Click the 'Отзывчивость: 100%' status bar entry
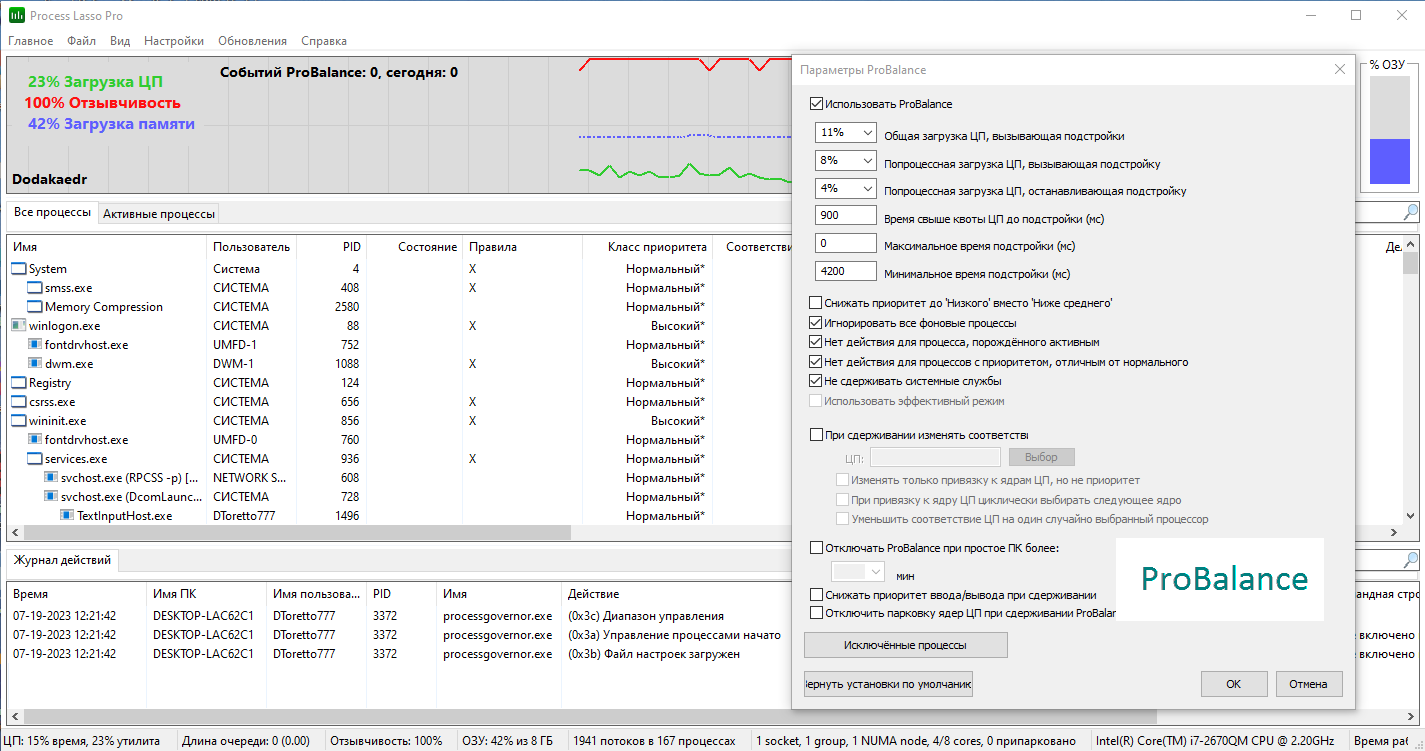Screen dimensions: 1425x751 click(386, 741)
